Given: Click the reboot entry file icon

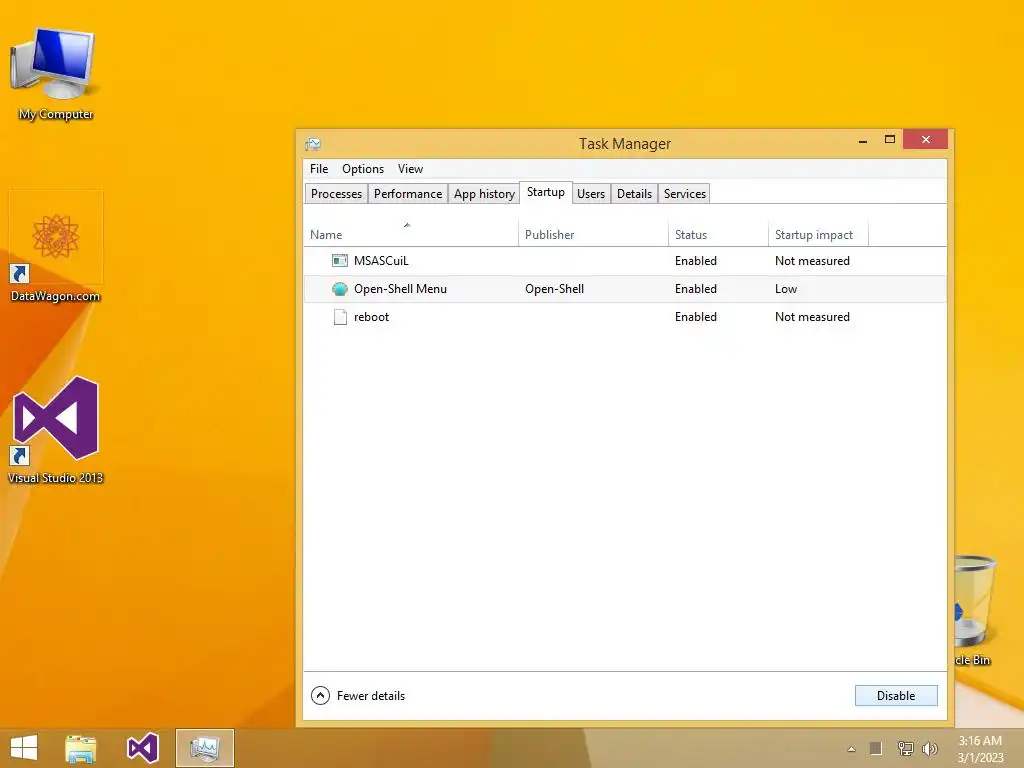Looking at the screenshot, I should (x=340, y=317).
